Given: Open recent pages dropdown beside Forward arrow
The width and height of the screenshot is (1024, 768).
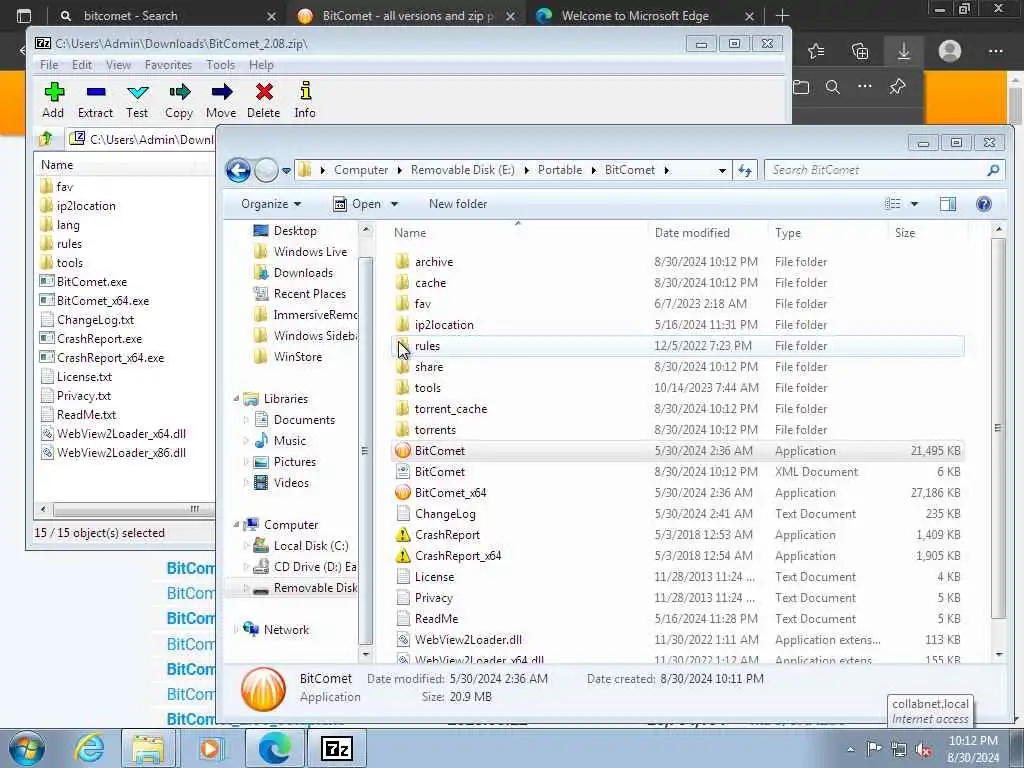Looking at the screenshot, I should 286,171.
